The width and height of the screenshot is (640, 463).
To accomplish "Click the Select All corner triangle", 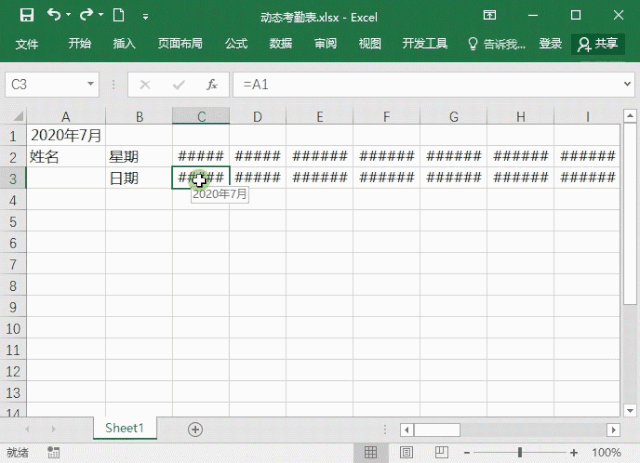I will pyautogui.click(x=18, y=117).
